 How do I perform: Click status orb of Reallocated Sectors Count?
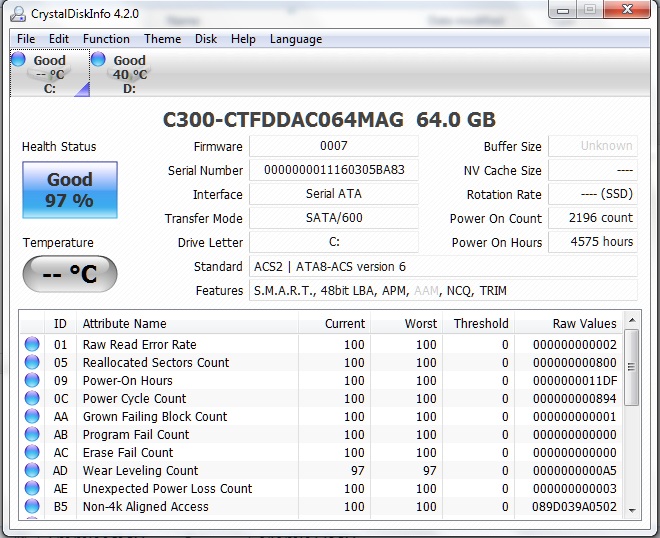32,362
